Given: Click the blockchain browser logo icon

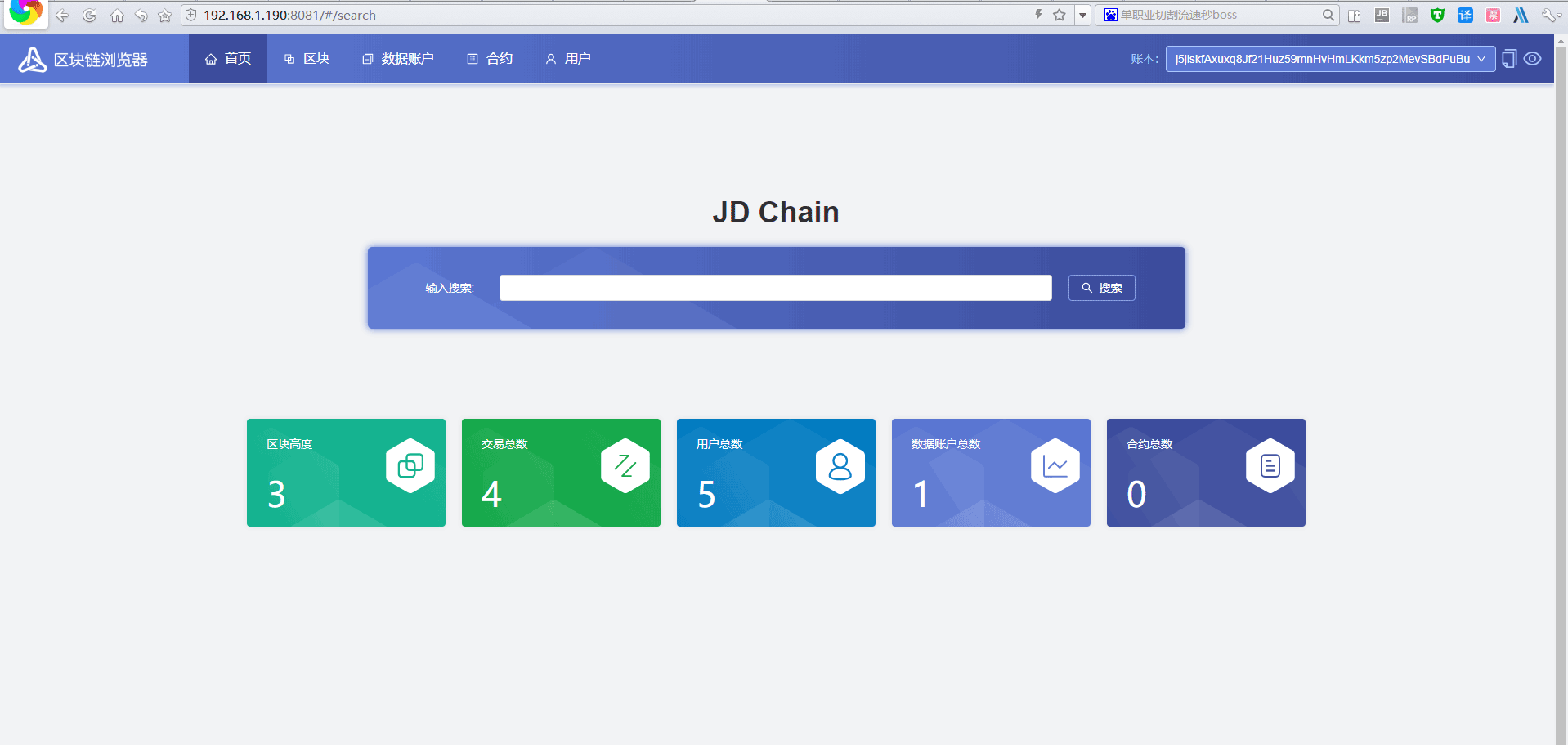Looking at the screenshot, I should click(x=33, y=60).
